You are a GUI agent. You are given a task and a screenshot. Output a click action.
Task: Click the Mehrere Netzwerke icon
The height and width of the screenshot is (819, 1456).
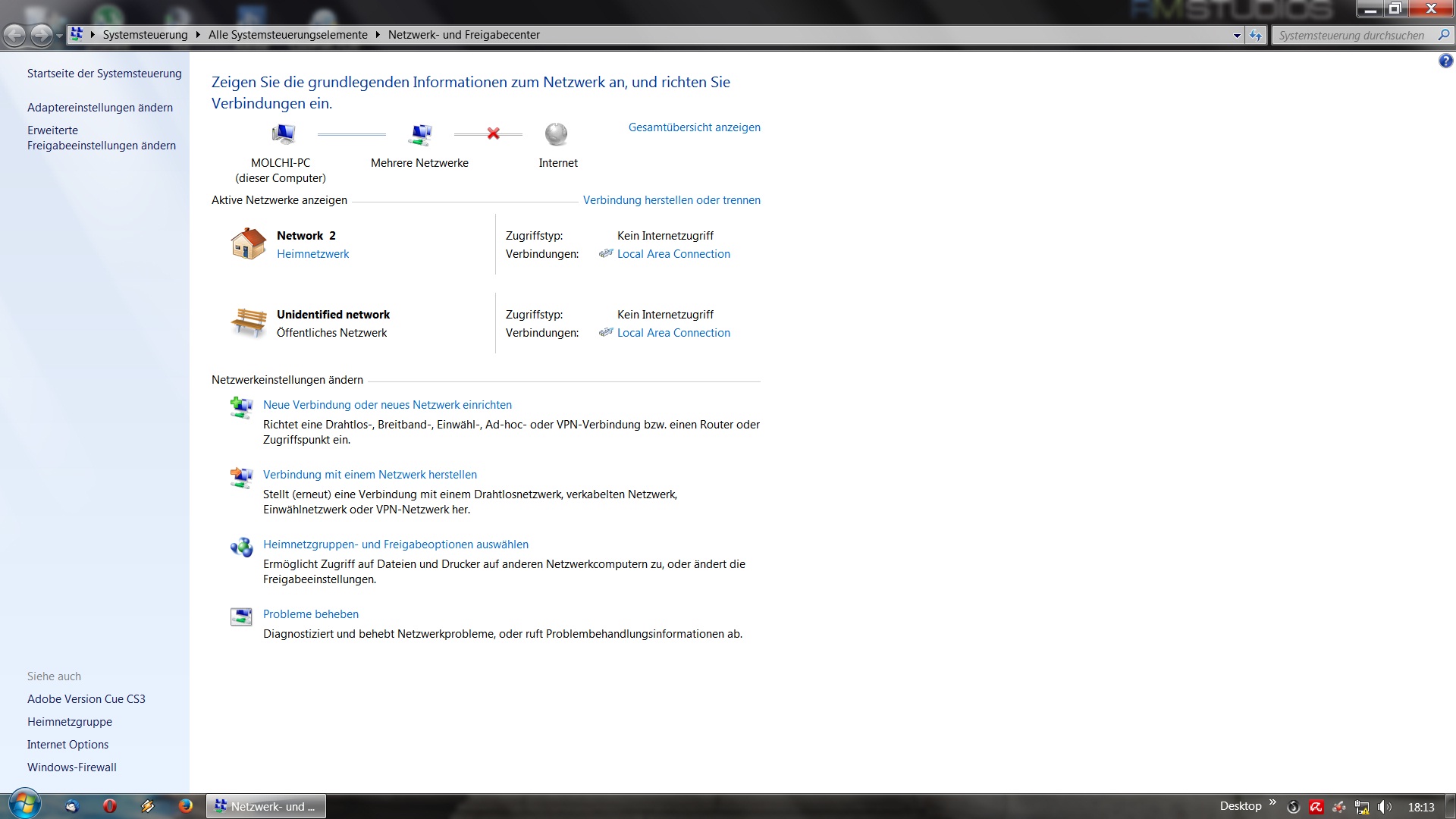(420, 134)
